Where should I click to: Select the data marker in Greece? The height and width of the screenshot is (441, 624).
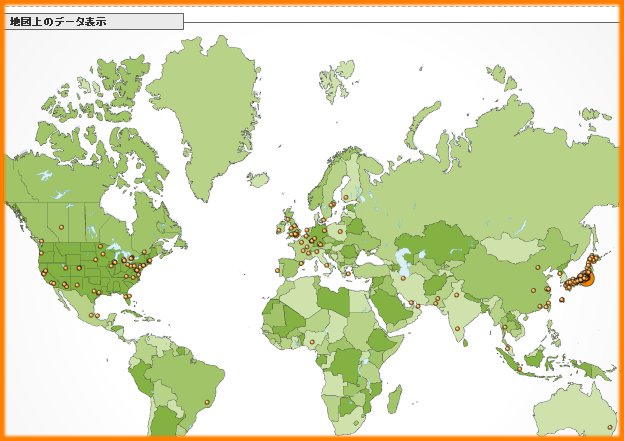(x=348, y=273)
